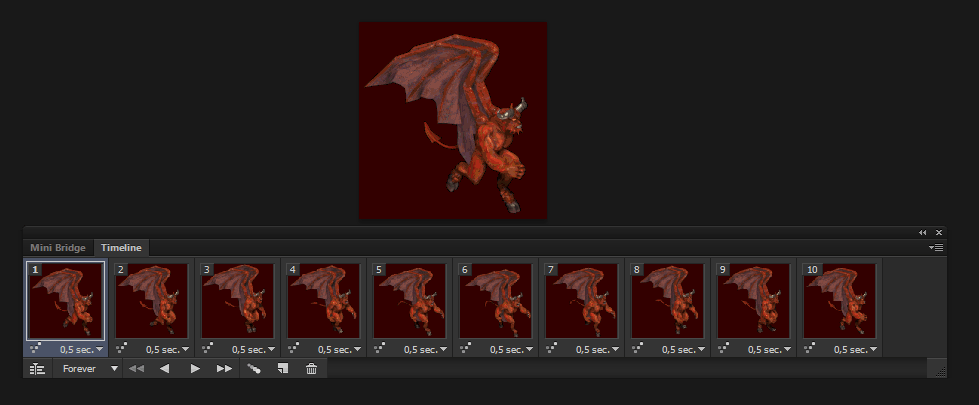Click frame 9 disposal method icon
The height and width of the screenshot is (405, 979).
(x=723, y=348)
